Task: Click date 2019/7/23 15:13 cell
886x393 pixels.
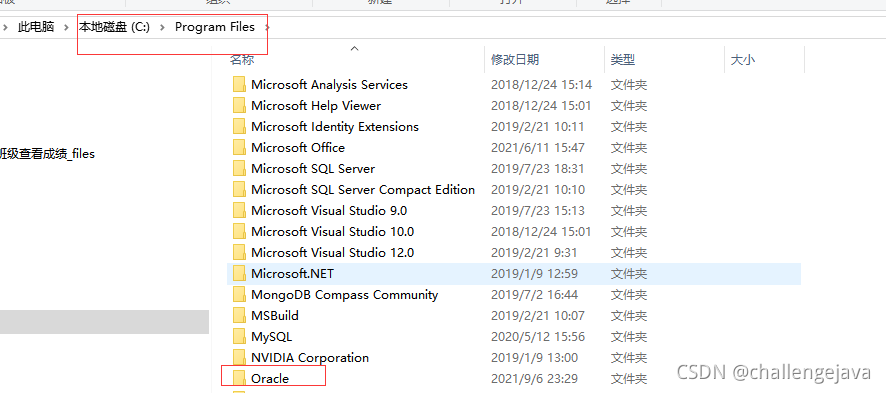Action: pos(538,211)
